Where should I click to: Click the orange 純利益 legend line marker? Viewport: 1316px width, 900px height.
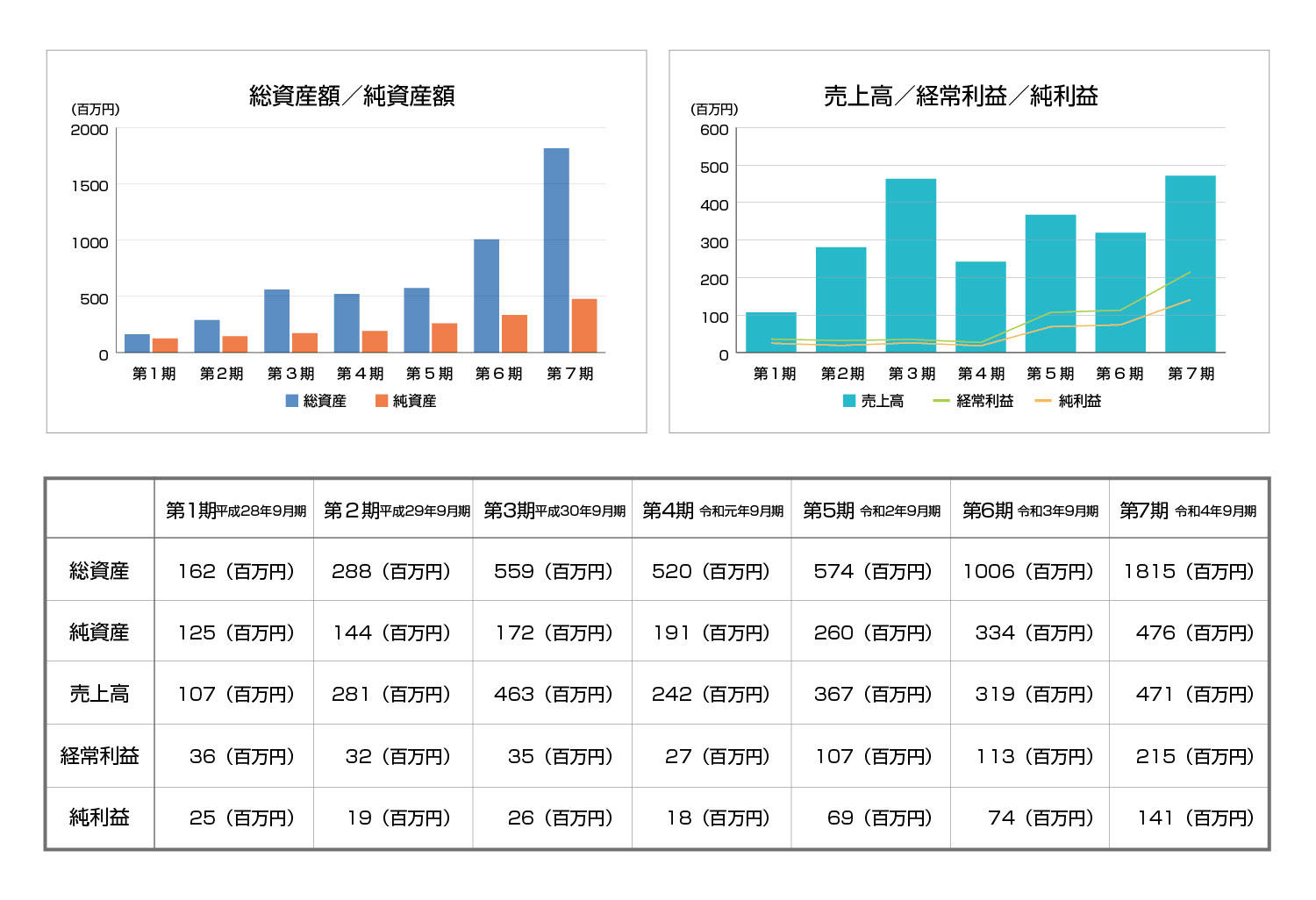coord(1043,401)
